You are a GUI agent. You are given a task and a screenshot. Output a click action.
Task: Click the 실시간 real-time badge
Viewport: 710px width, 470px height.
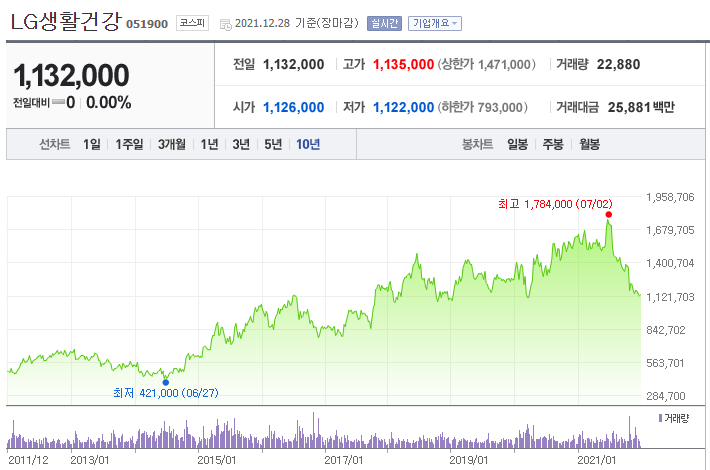tap(384, 23)
